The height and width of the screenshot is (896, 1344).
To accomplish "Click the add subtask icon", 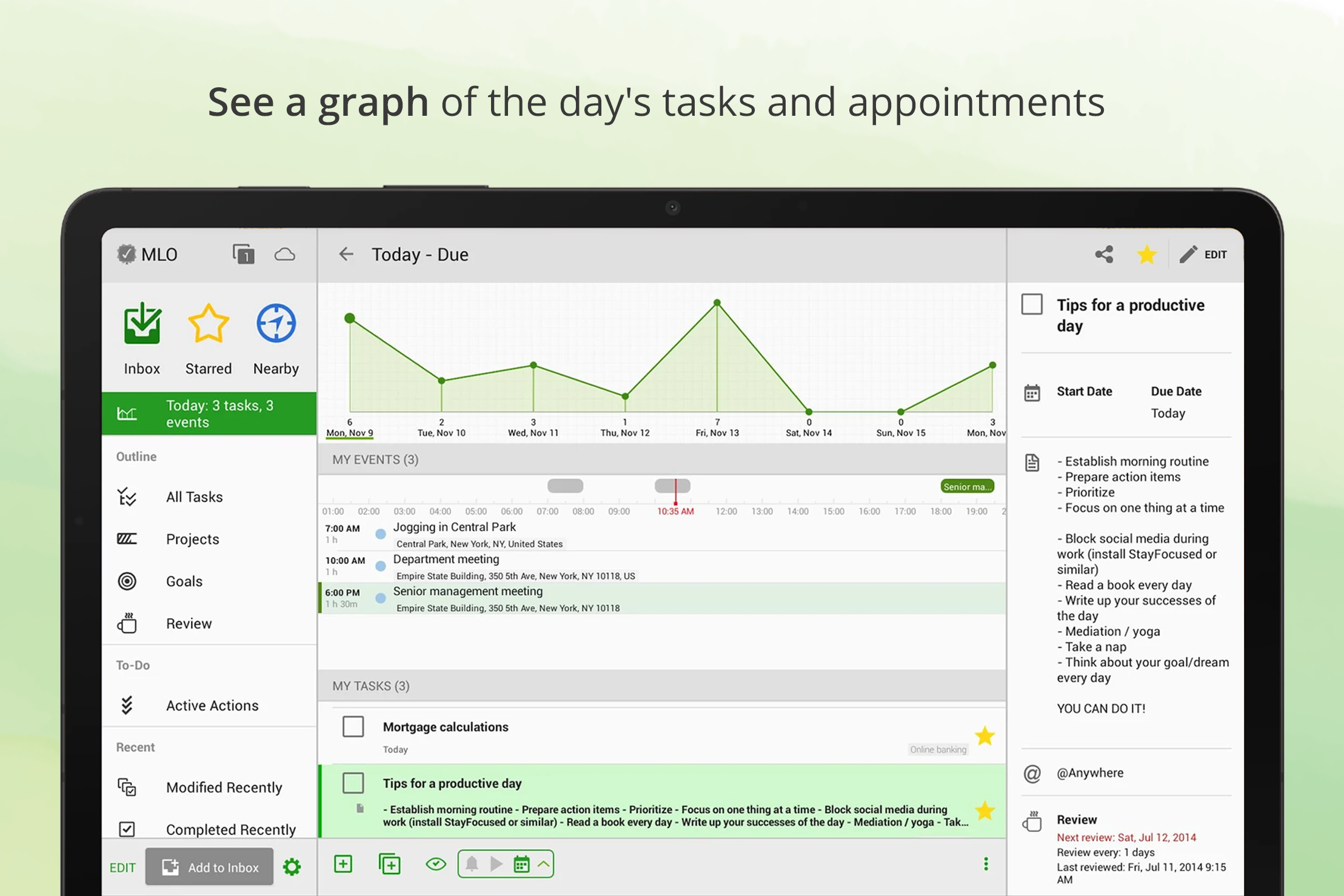I will point(389,864).
